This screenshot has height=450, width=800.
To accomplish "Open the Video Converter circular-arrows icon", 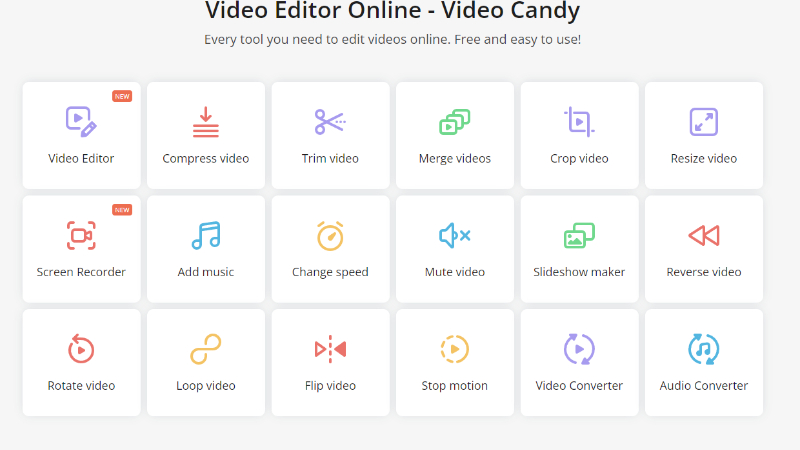I will [x=579, y=349].
